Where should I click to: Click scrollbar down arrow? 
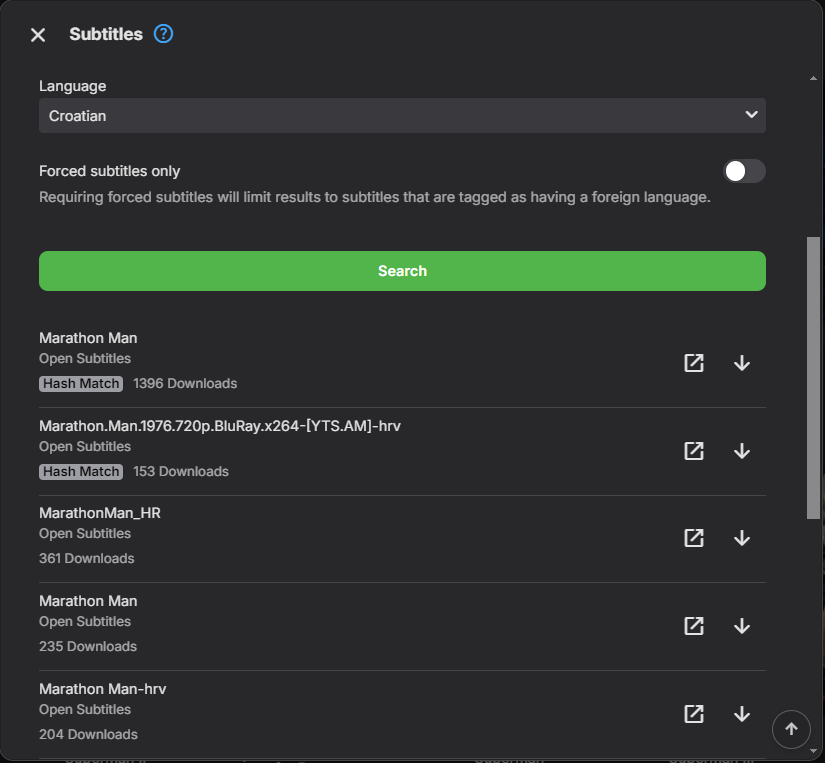(x=813, y=750)
